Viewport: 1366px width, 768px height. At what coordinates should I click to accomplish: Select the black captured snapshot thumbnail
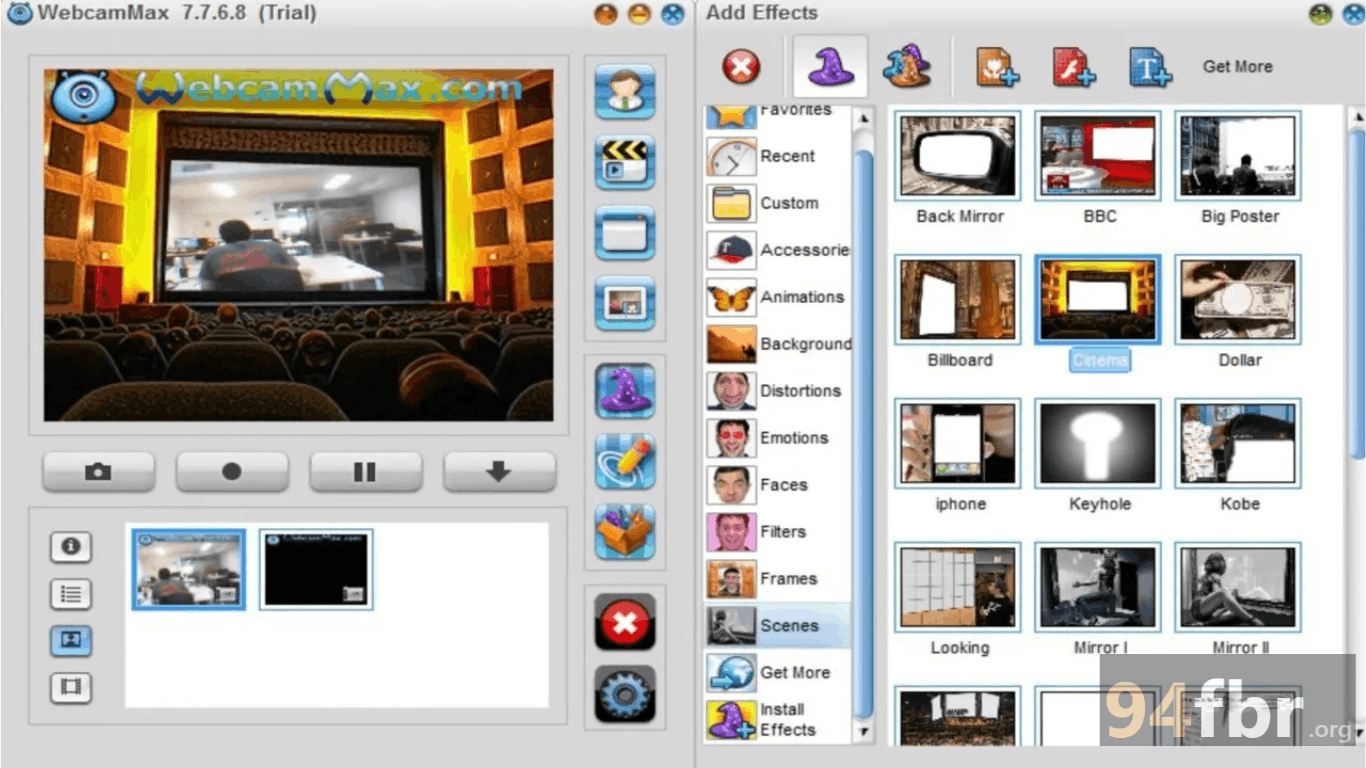(316, 569)
